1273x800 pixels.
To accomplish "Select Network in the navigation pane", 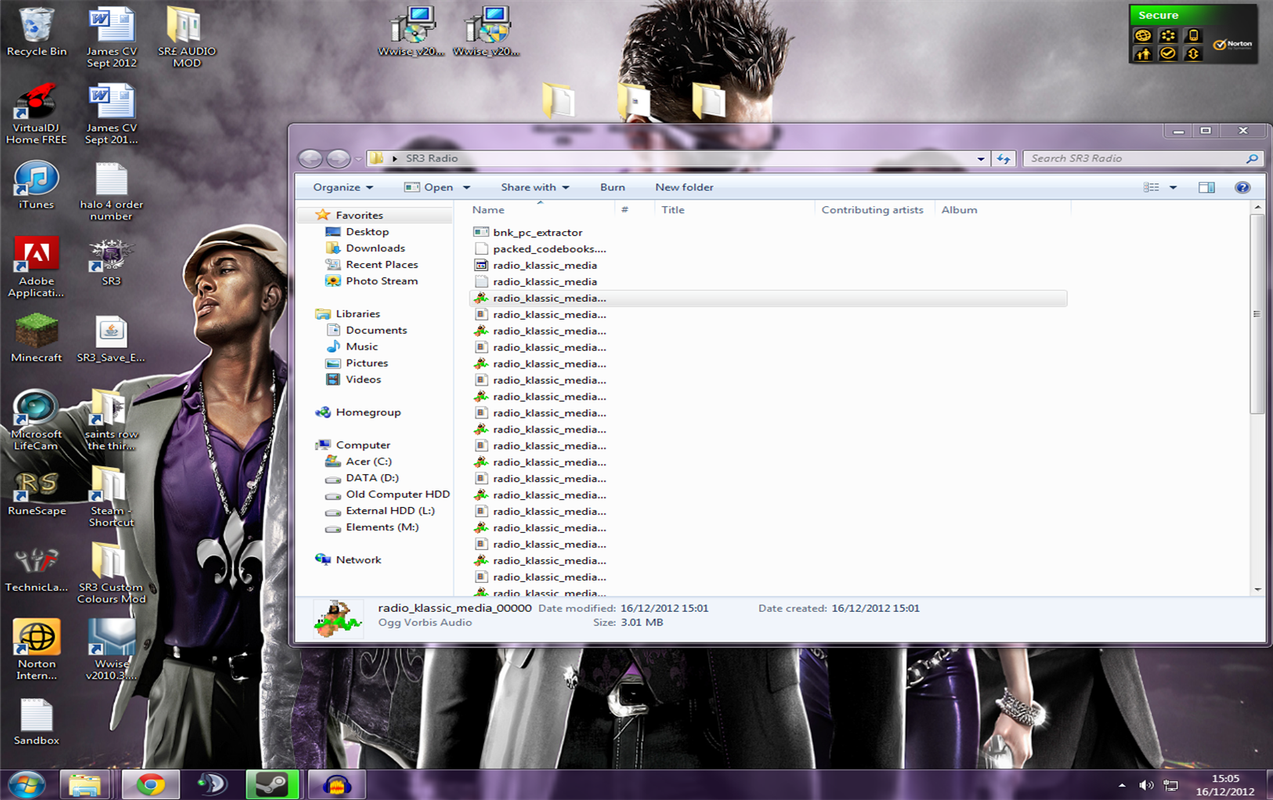I will (358, 560).
